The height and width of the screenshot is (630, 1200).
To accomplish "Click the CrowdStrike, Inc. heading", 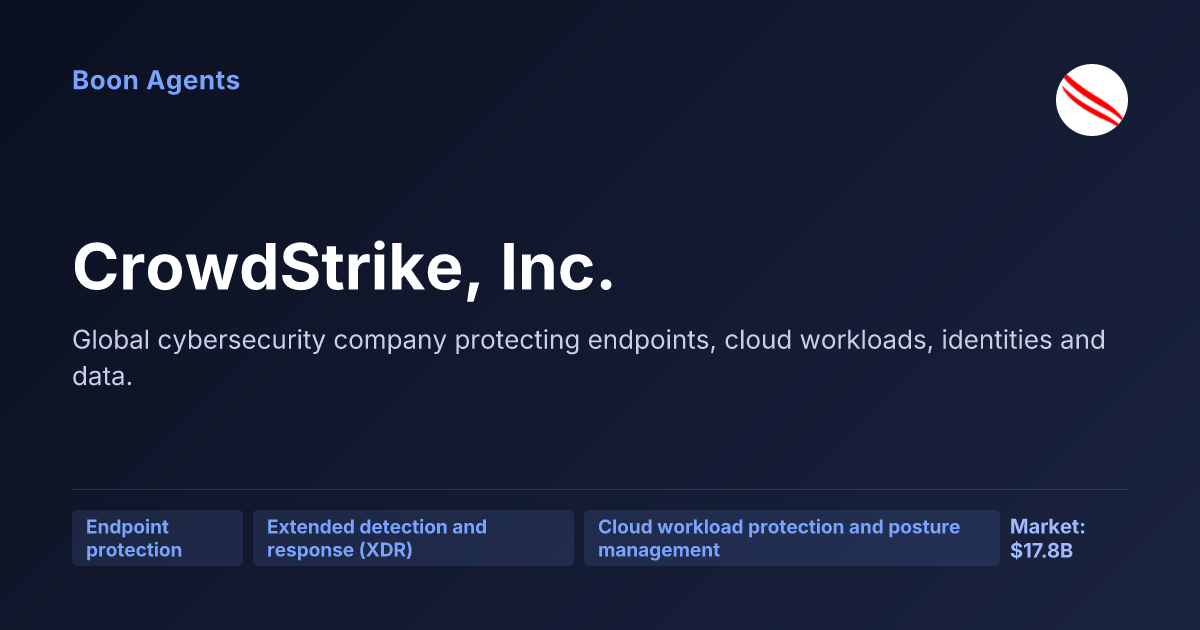I will (343, 268).
